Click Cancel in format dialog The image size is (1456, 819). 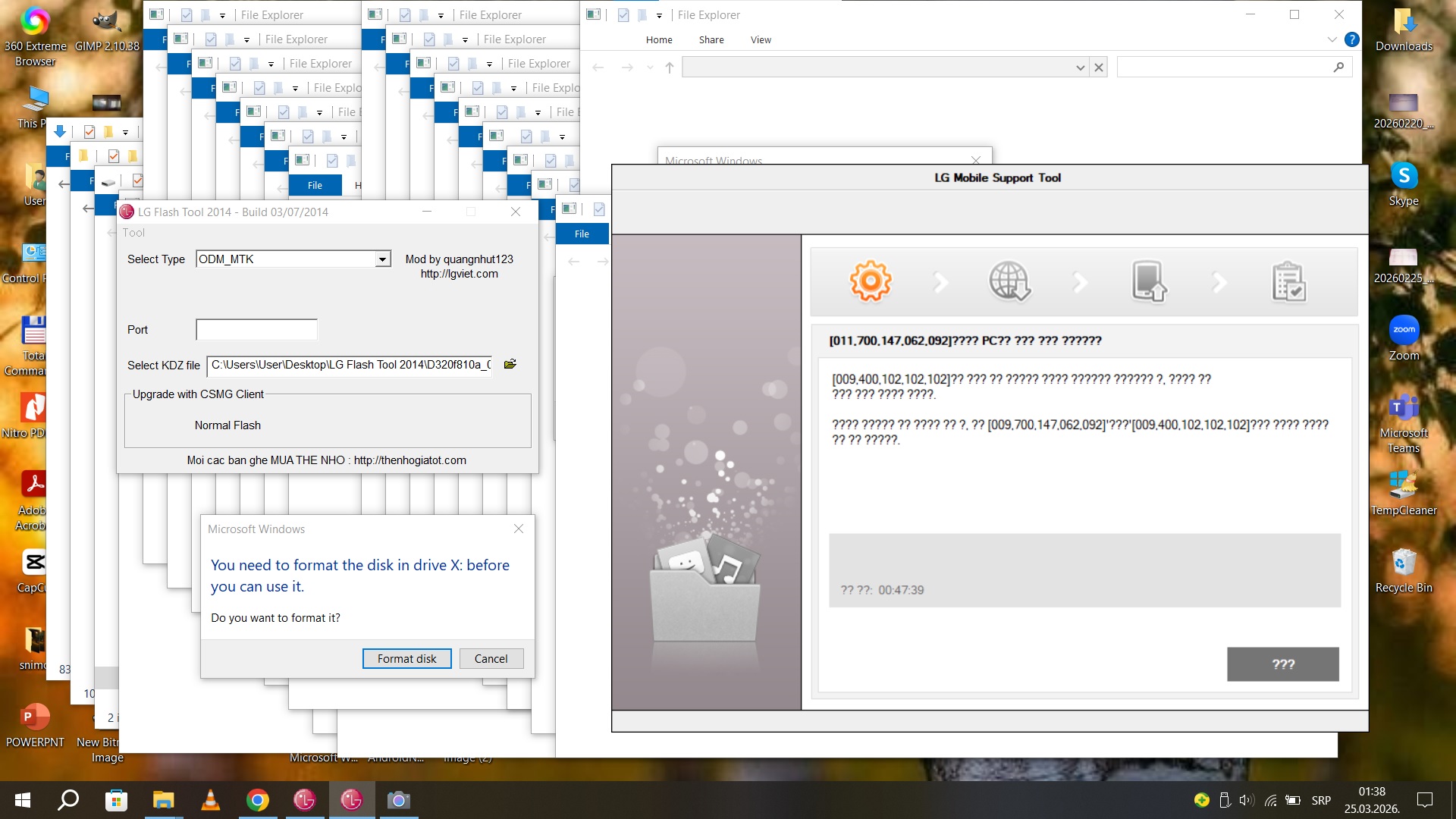click(x=491, y=658)
